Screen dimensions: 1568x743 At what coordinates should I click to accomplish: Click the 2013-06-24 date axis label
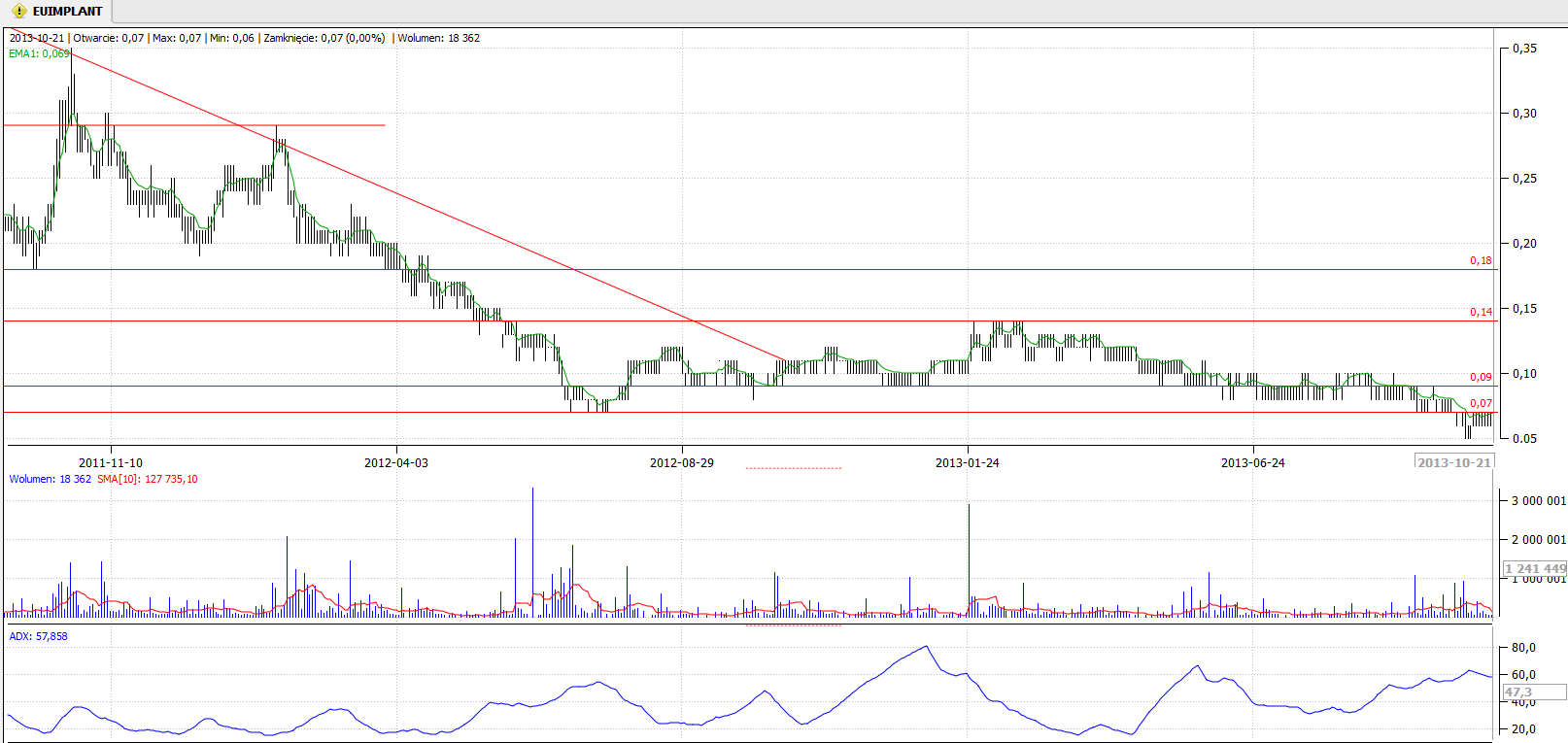tap(1253, 462)
